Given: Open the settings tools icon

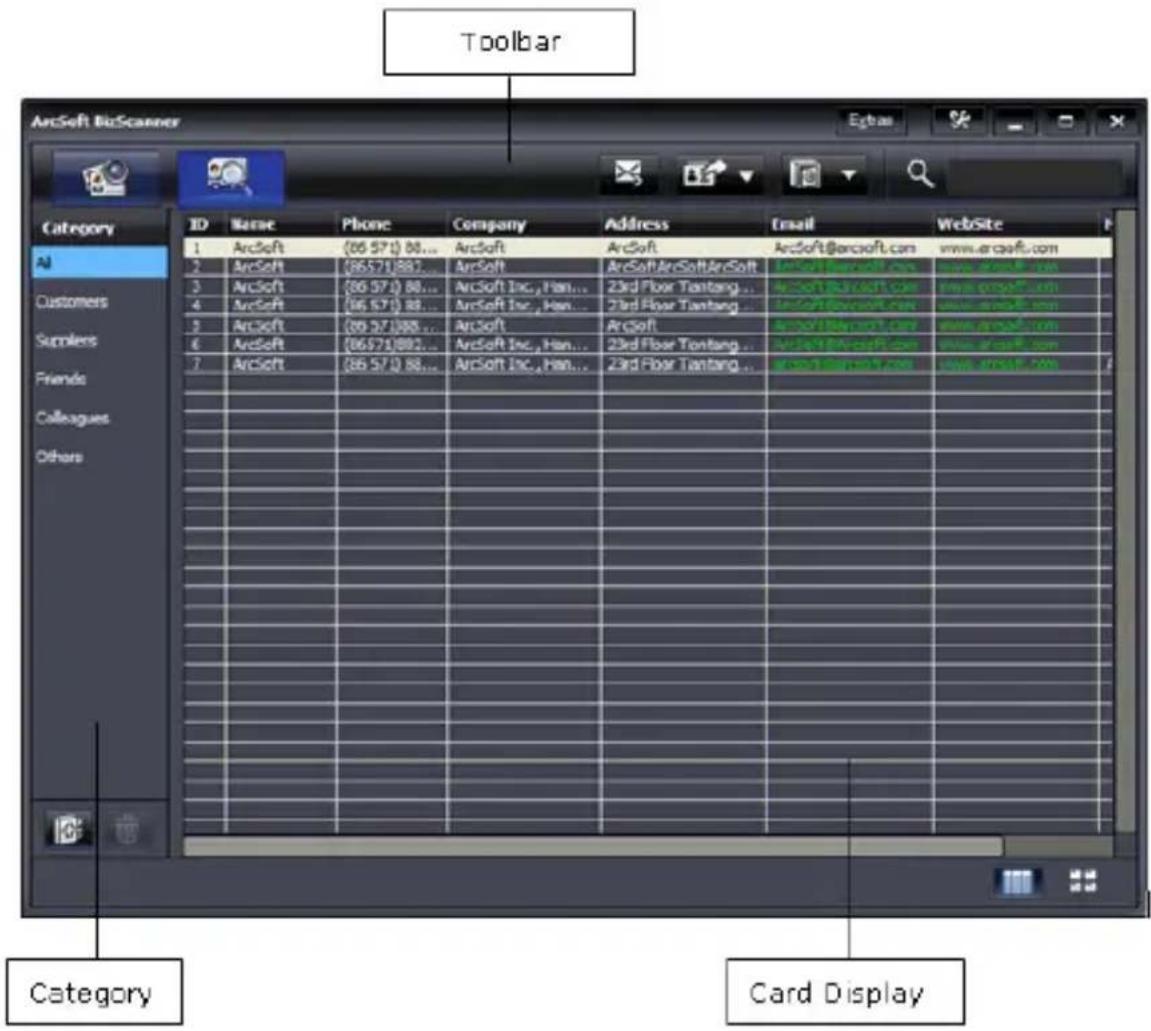Looking at the screenshot, I should tap(959, 120).
